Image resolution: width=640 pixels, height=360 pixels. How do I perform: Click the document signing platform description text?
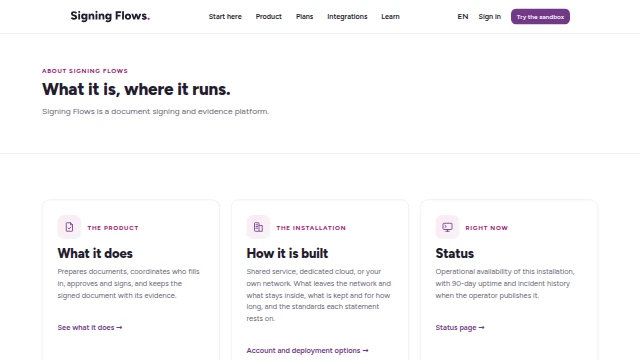[156, 111]
